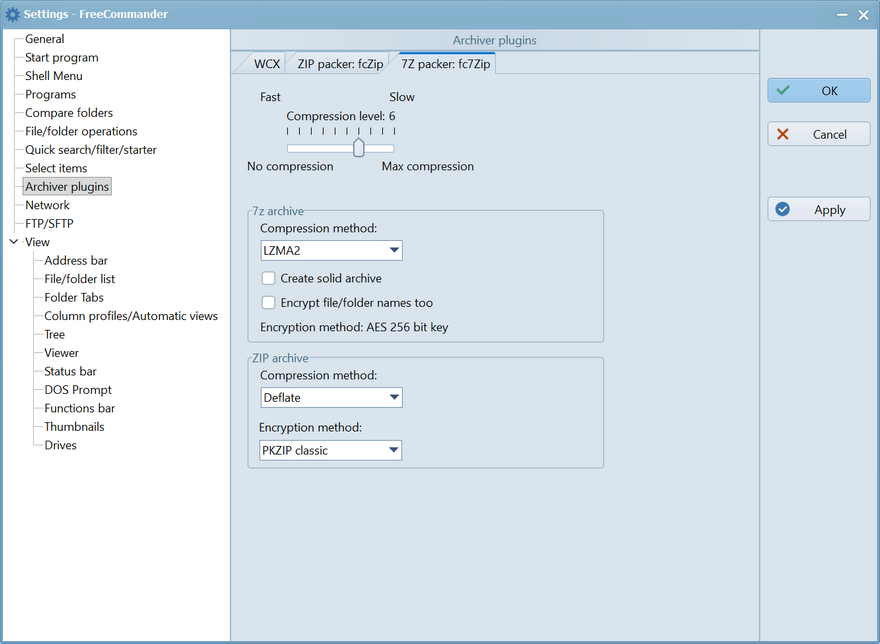This screenshot has height=644, width=880.
Task: Click the compression level slider handle
Action: pyautogui.click(x=358, y=148)
